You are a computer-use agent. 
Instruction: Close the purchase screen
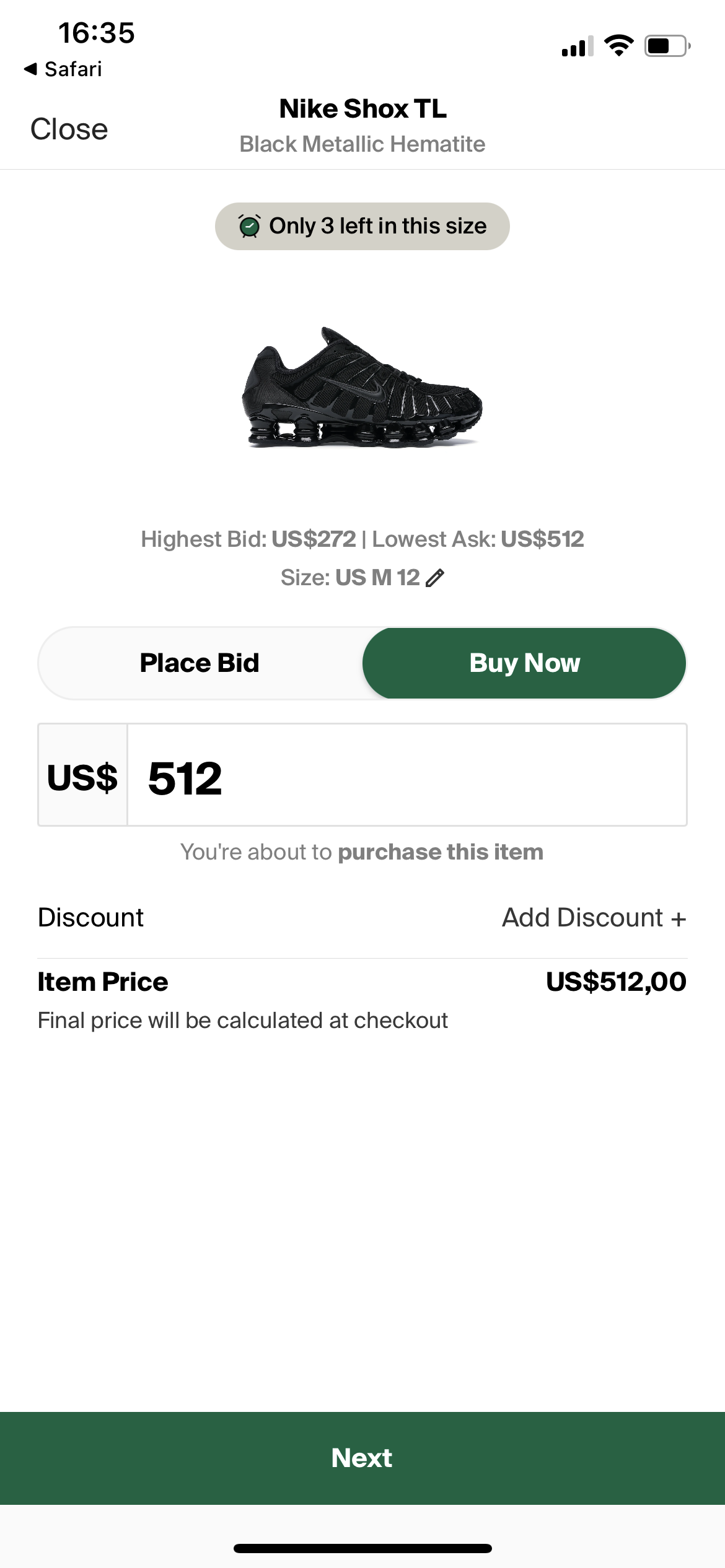[x=69, y=129]
